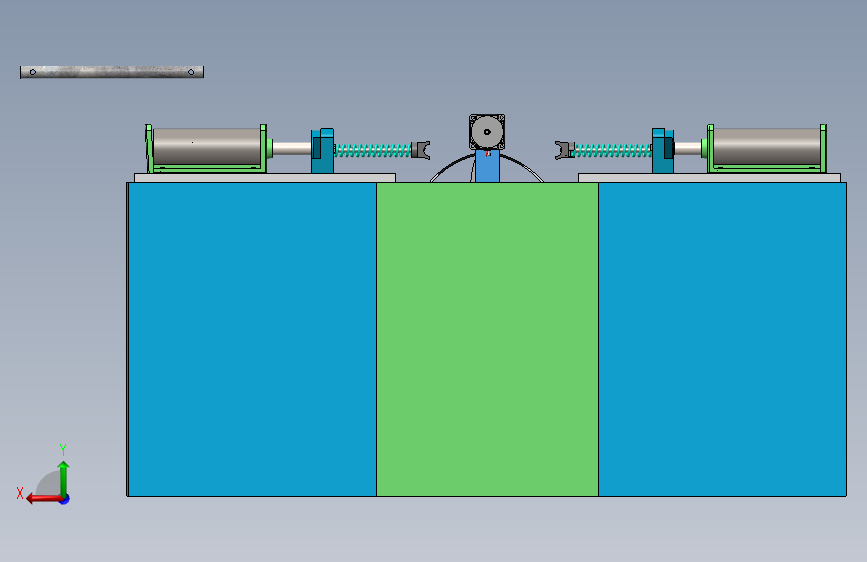Click the red X axis arrow of the triad
Image resolution: width=867 pixels, height=562 pixels.
[x=43, y=499]
